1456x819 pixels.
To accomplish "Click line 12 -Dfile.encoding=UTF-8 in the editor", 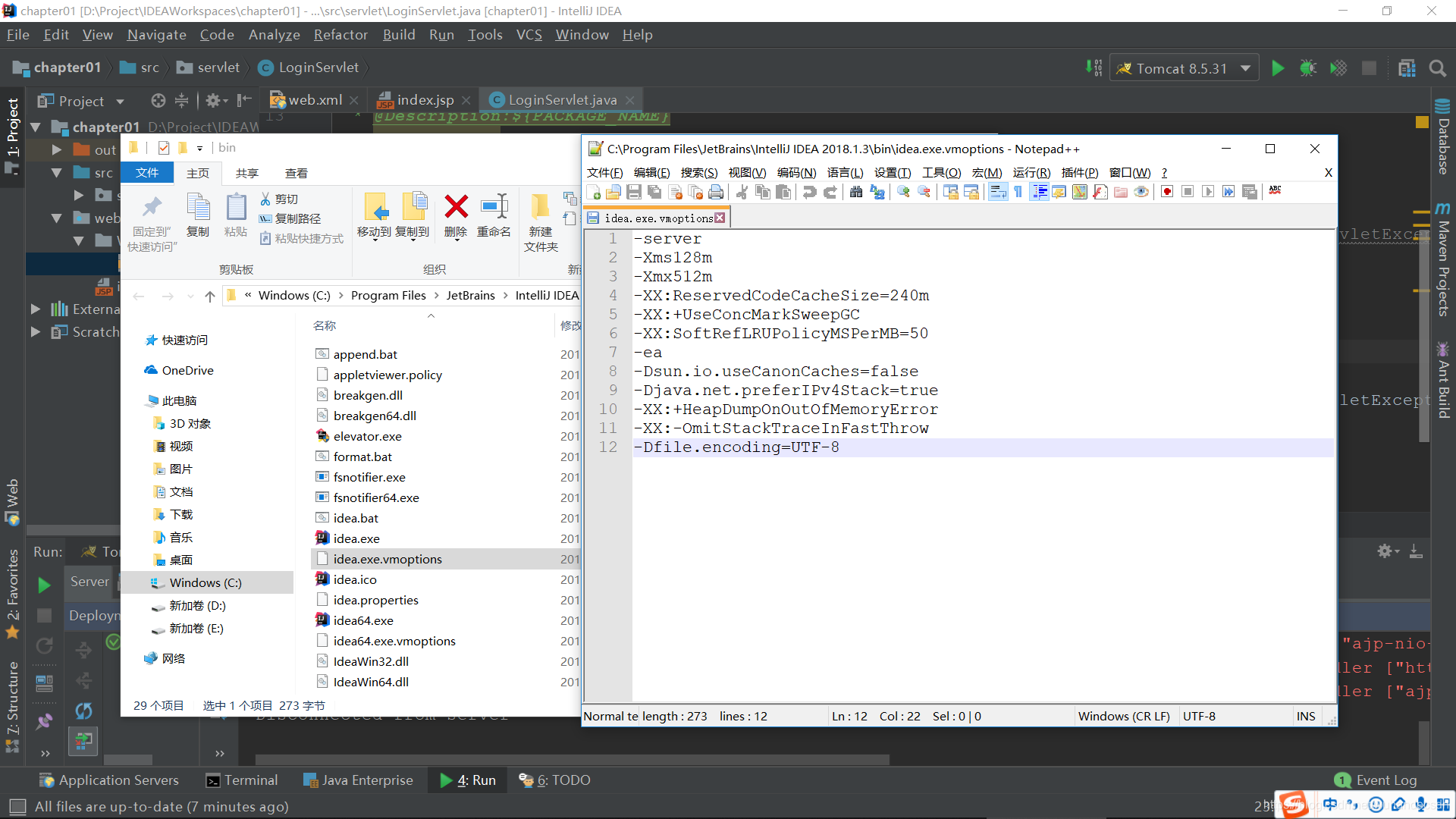I will [983, 447].
